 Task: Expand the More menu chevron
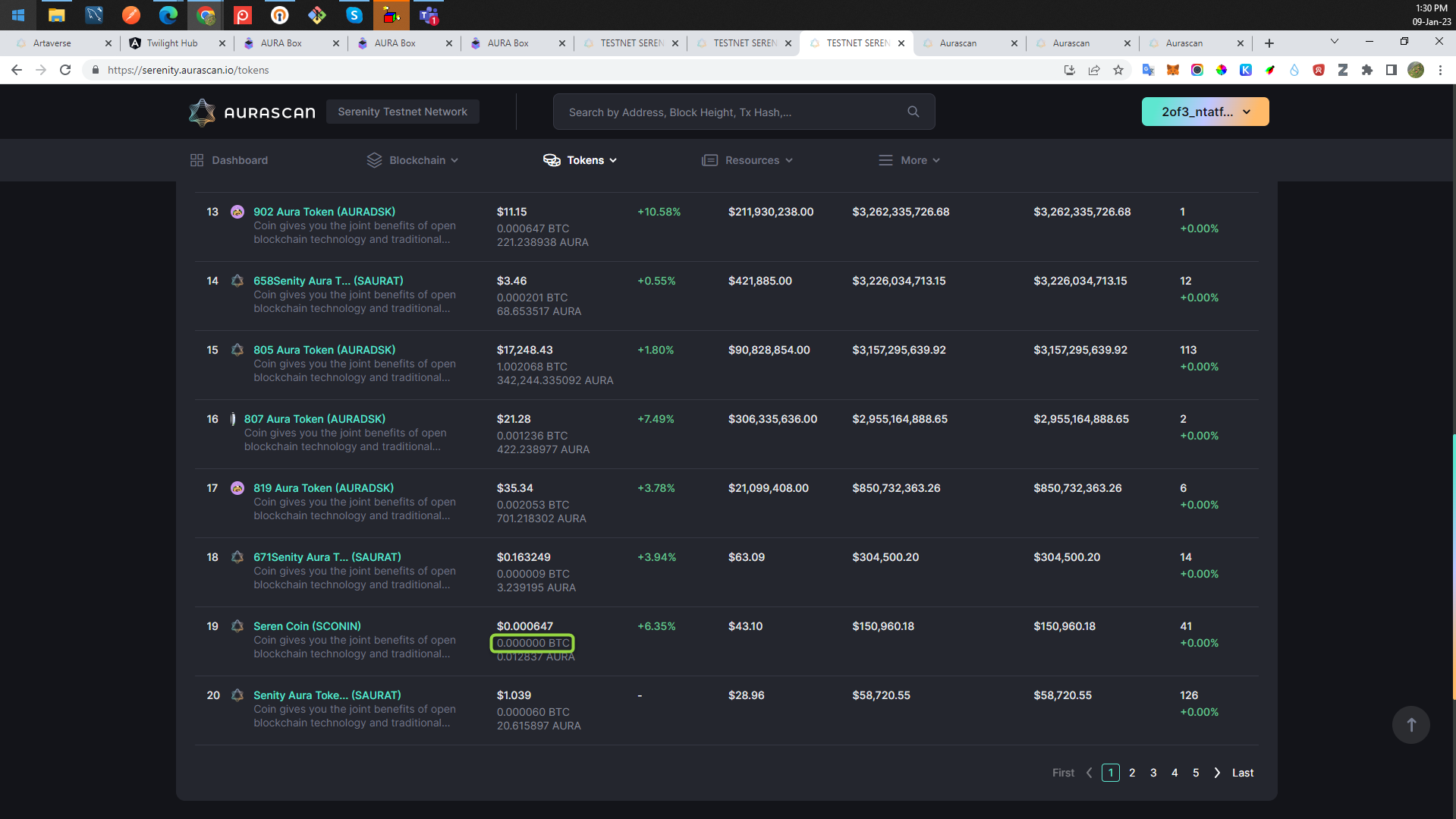click(x=936, y=160)
